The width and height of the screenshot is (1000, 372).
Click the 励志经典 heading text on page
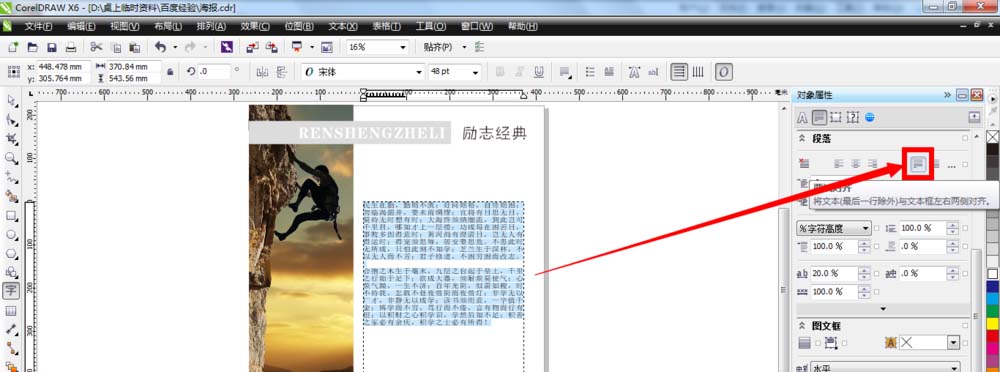(x=496, y=133)
